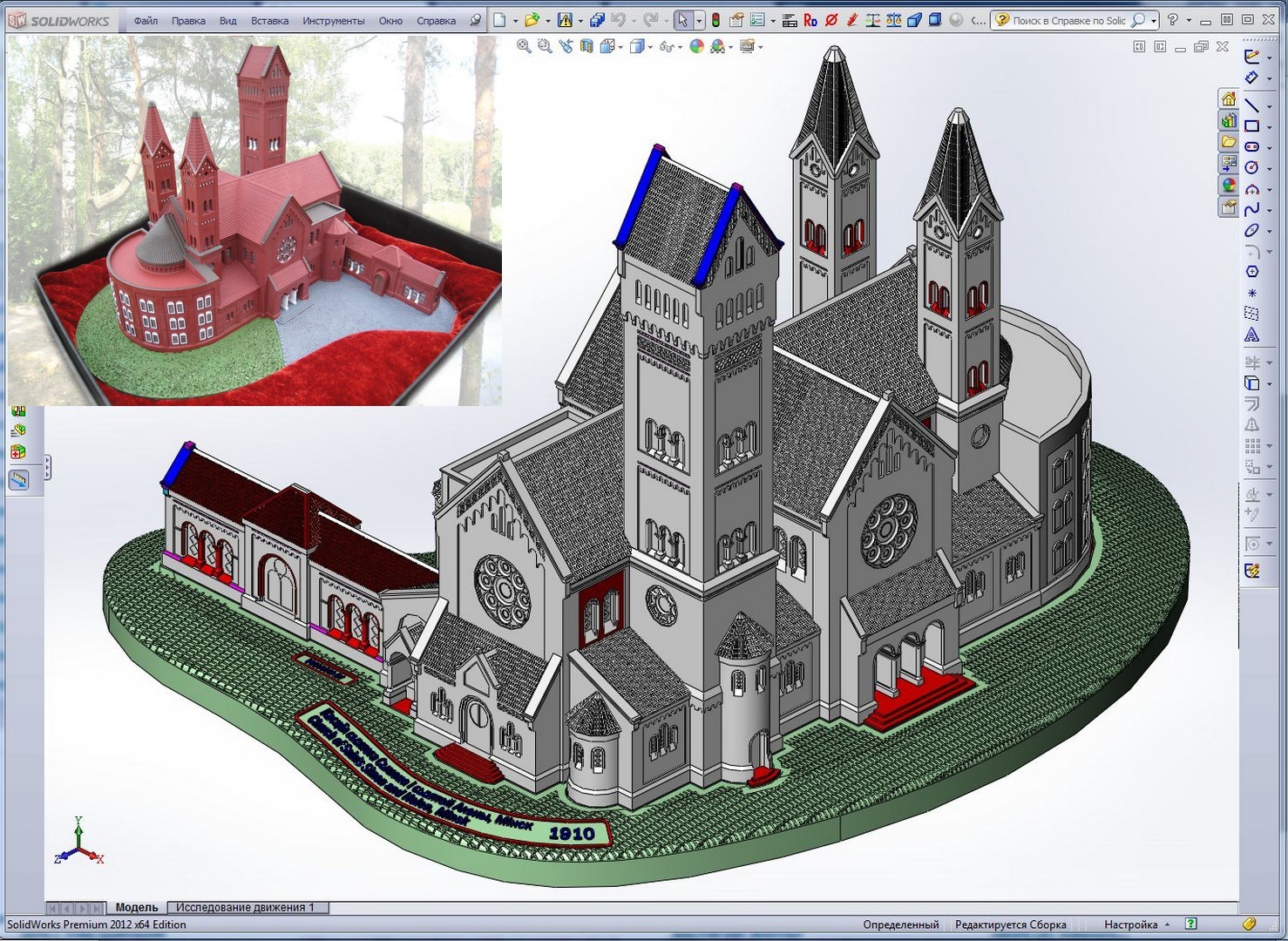
Task: Select the Corner Rectangle sketch tool
Action: coord(1251,126)
